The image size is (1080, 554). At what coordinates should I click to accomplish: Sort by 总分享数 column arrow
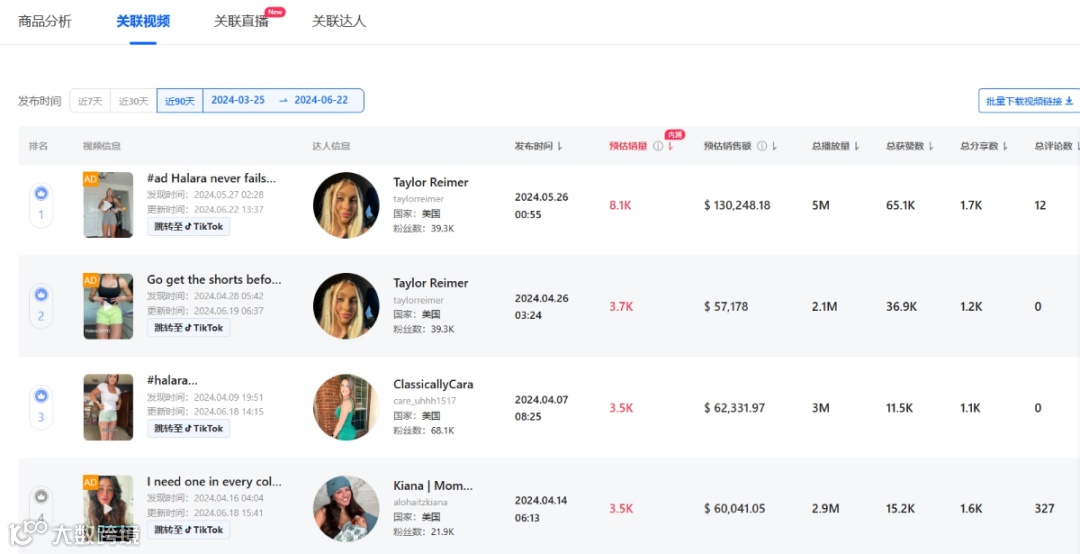(1005, 146)
